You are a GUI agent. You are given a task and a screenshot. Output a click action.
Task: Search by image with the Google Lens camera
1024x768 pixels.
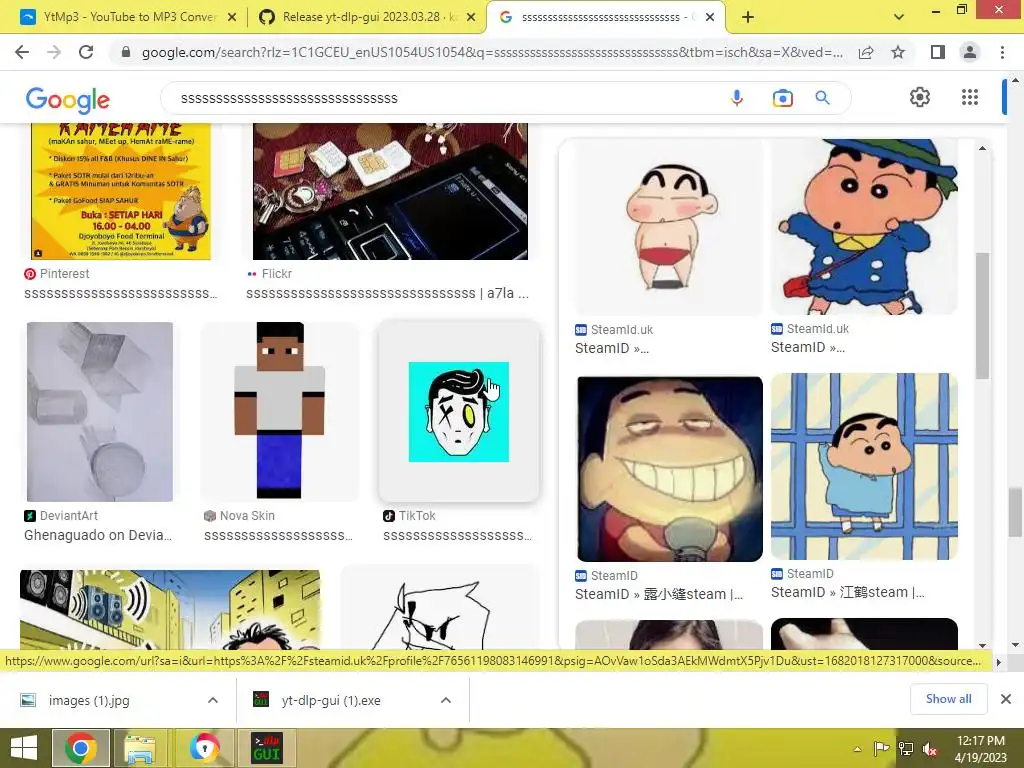(x=782, y=98)
